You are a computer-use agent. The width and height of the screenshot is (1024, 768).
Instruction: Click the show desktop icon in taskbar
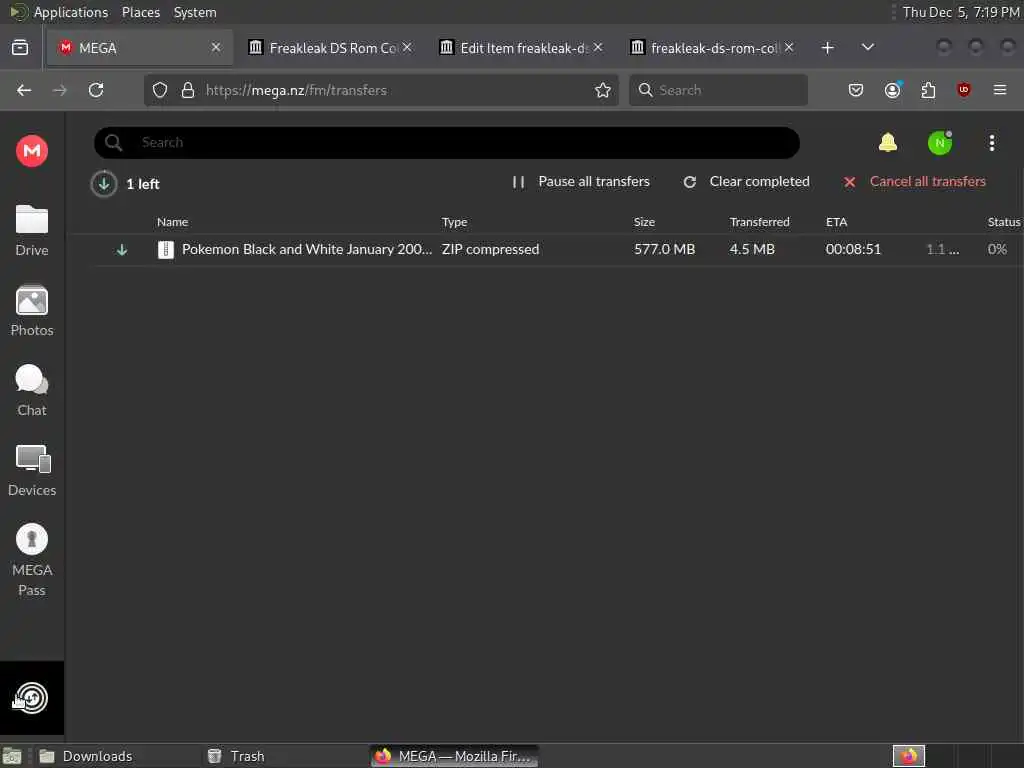coord(12,756)
